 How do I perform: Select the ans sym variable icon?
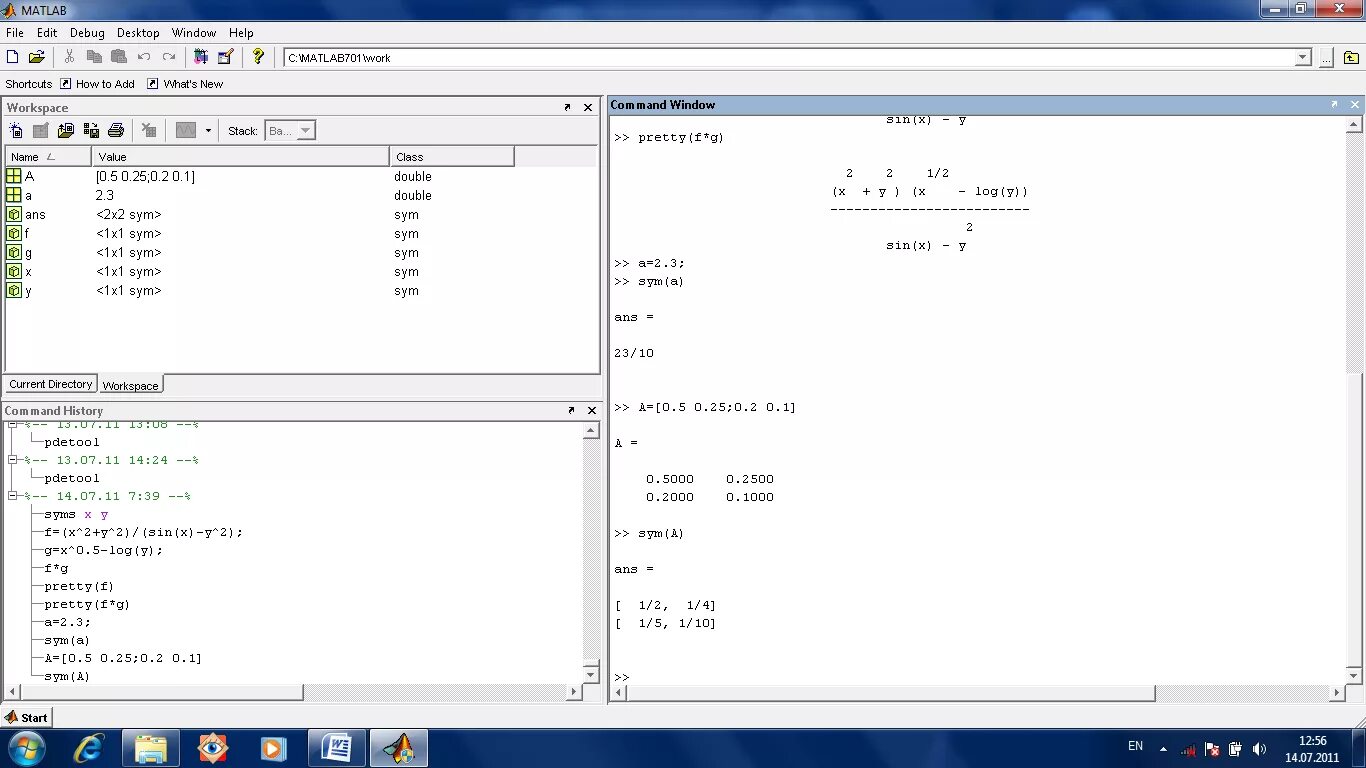(x=14, y=214)
